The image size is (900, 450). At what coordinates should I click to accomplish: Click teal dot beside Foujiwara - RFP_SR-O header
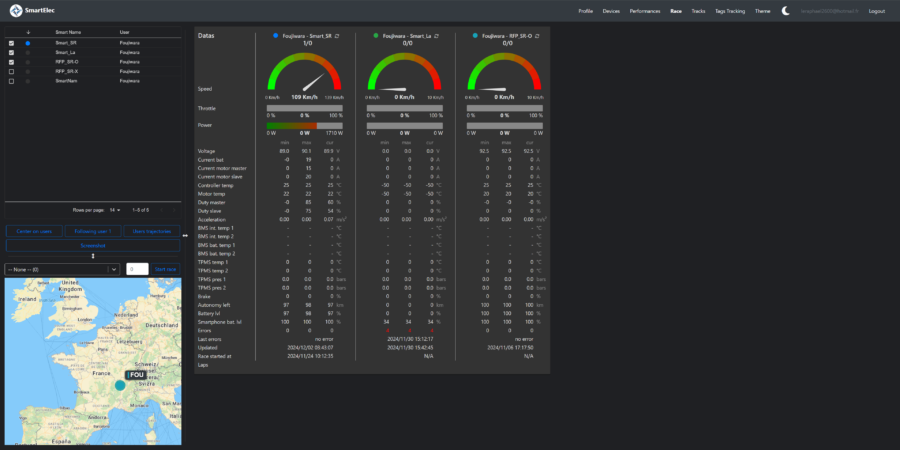tap(475, 36)
